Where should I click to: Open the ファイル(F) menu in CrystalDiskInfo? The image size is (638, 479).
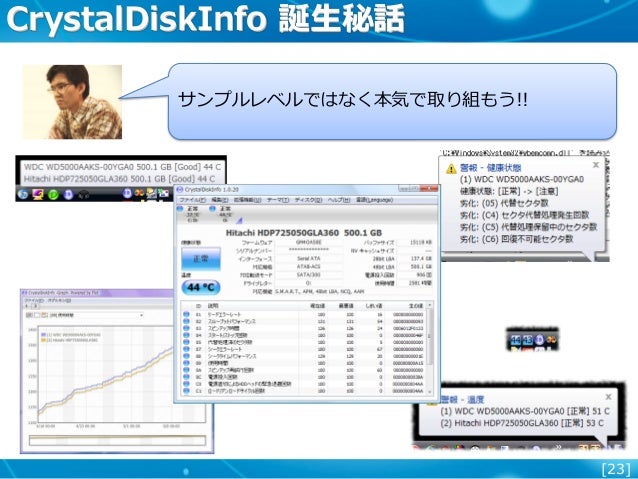coord(192,200)
